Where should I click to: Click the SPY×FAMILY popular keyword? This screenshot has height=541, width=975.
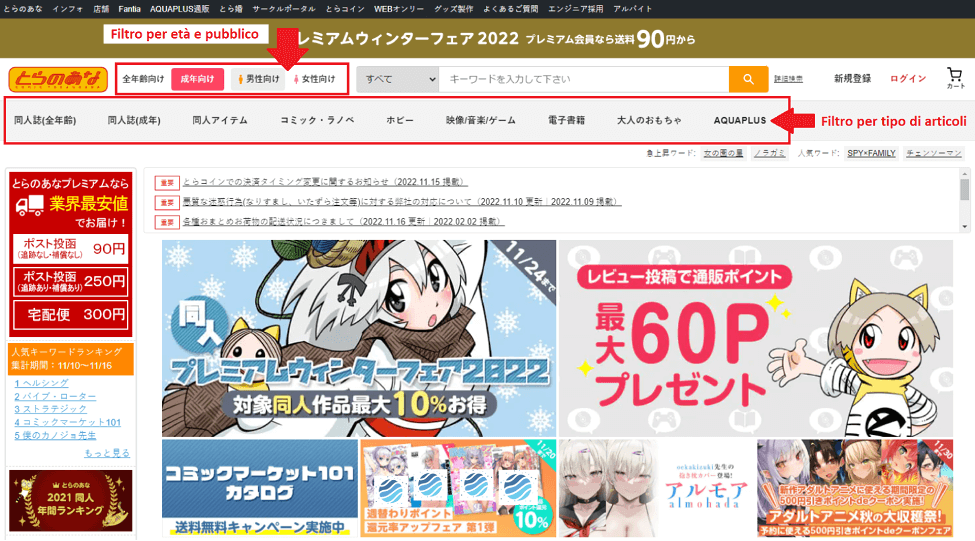871,153
